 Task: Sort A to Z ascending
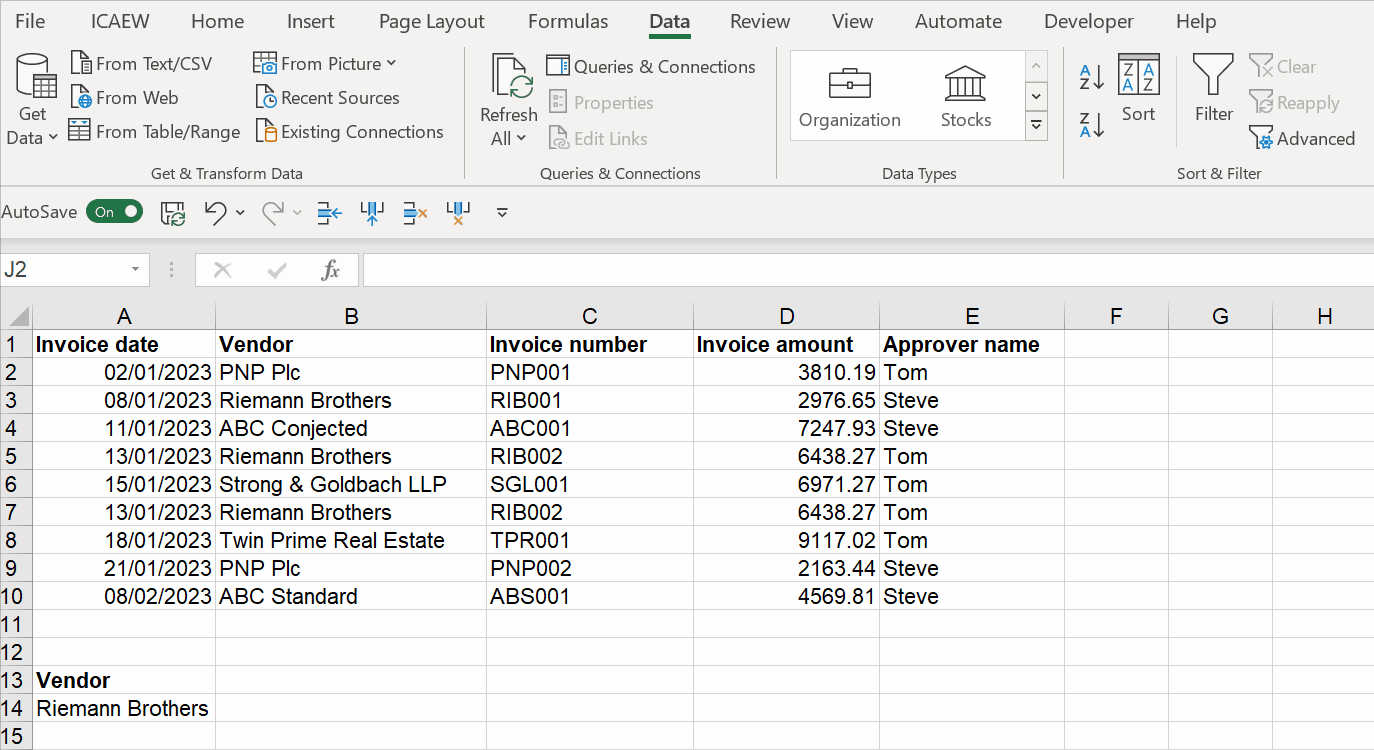click(1091, 76)
